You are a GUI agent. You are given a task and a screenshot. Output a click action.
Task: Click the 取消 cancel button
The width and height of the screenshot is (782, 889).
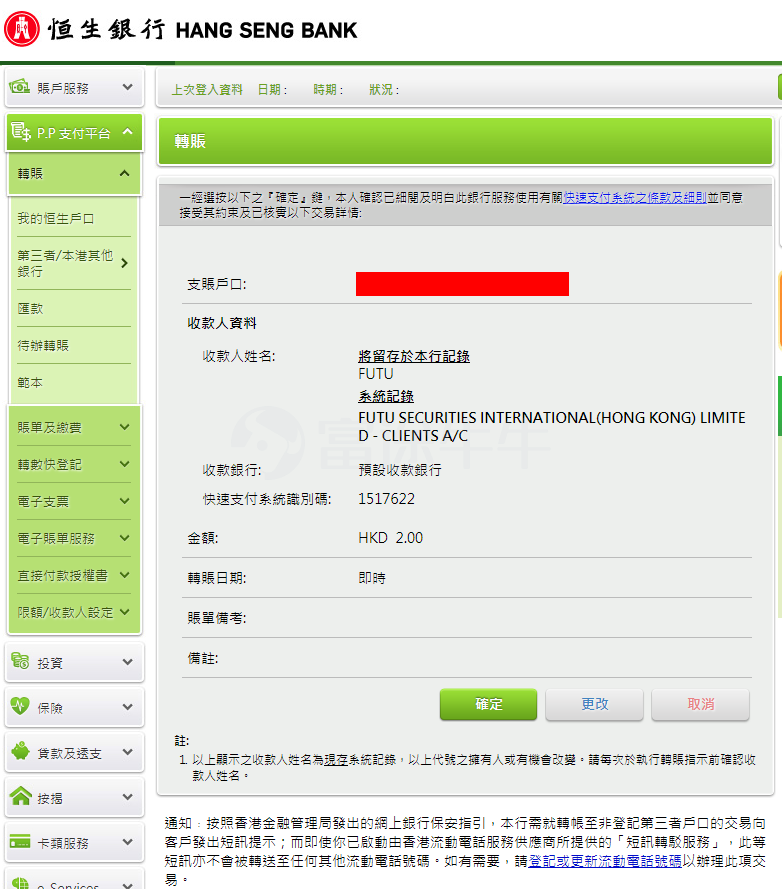tap(700, 704)
